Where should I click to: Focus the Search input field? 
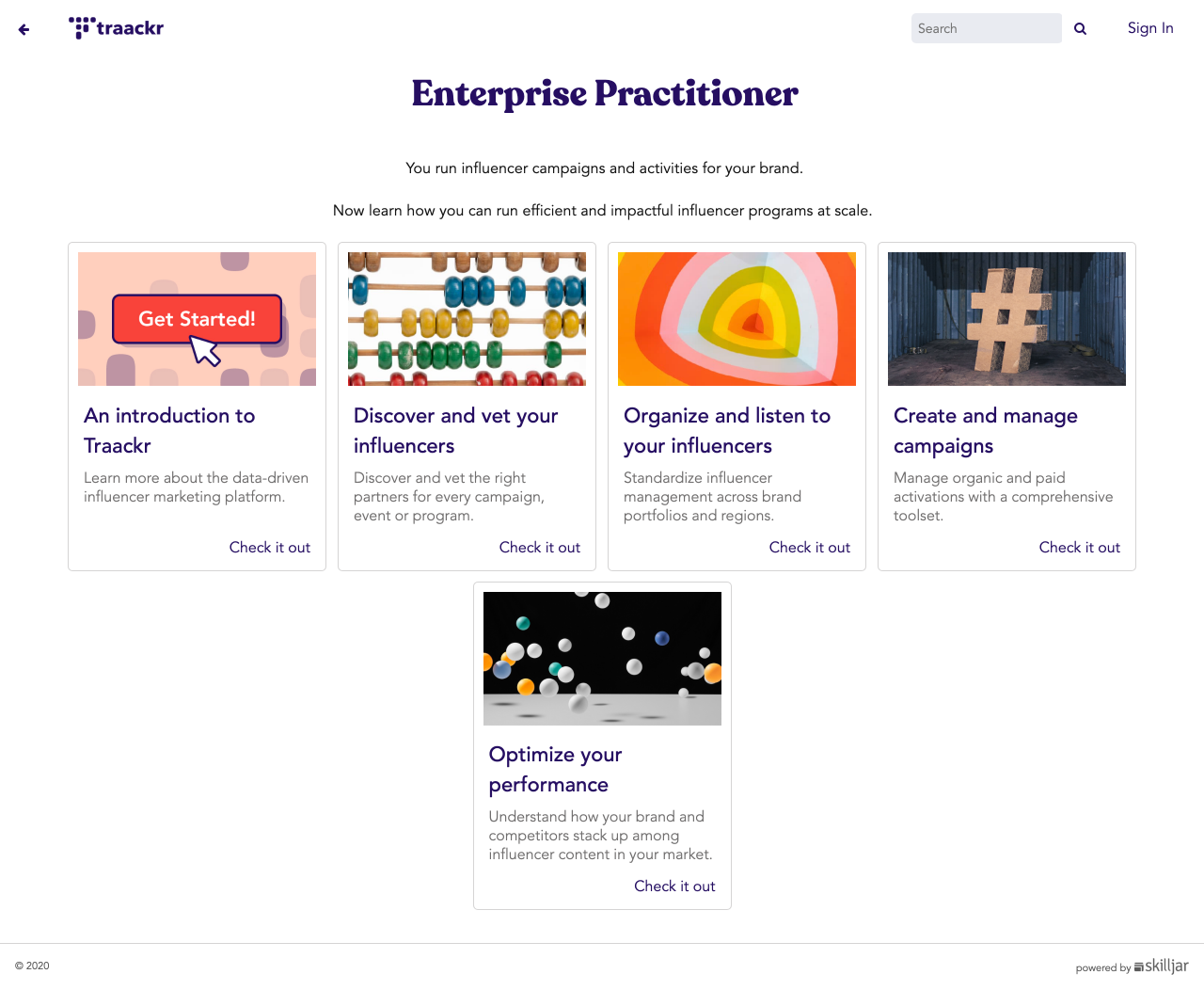click(x=986, y=28)
